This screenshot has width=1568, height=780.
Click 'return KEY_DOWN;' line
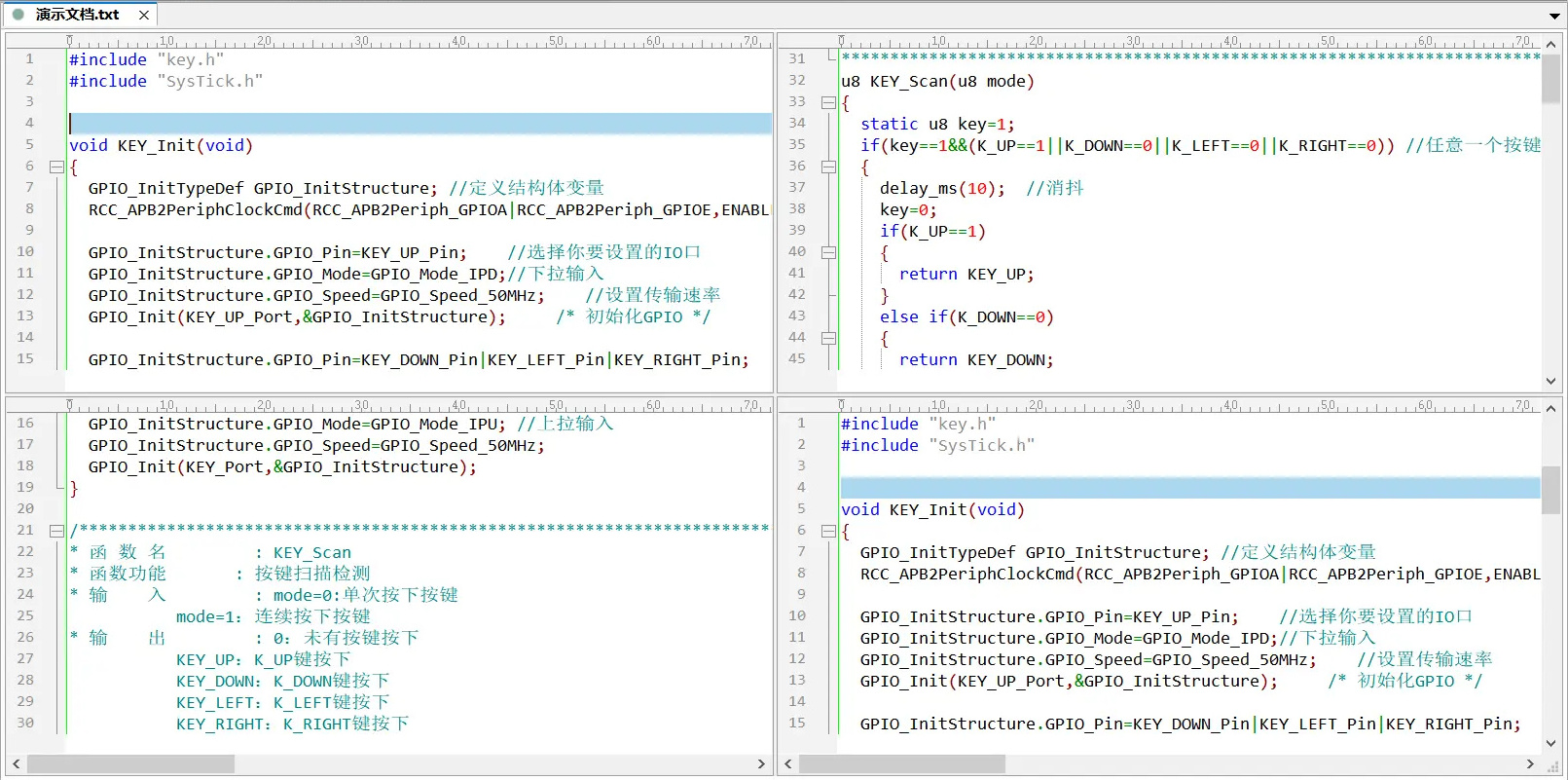(976, 359)
